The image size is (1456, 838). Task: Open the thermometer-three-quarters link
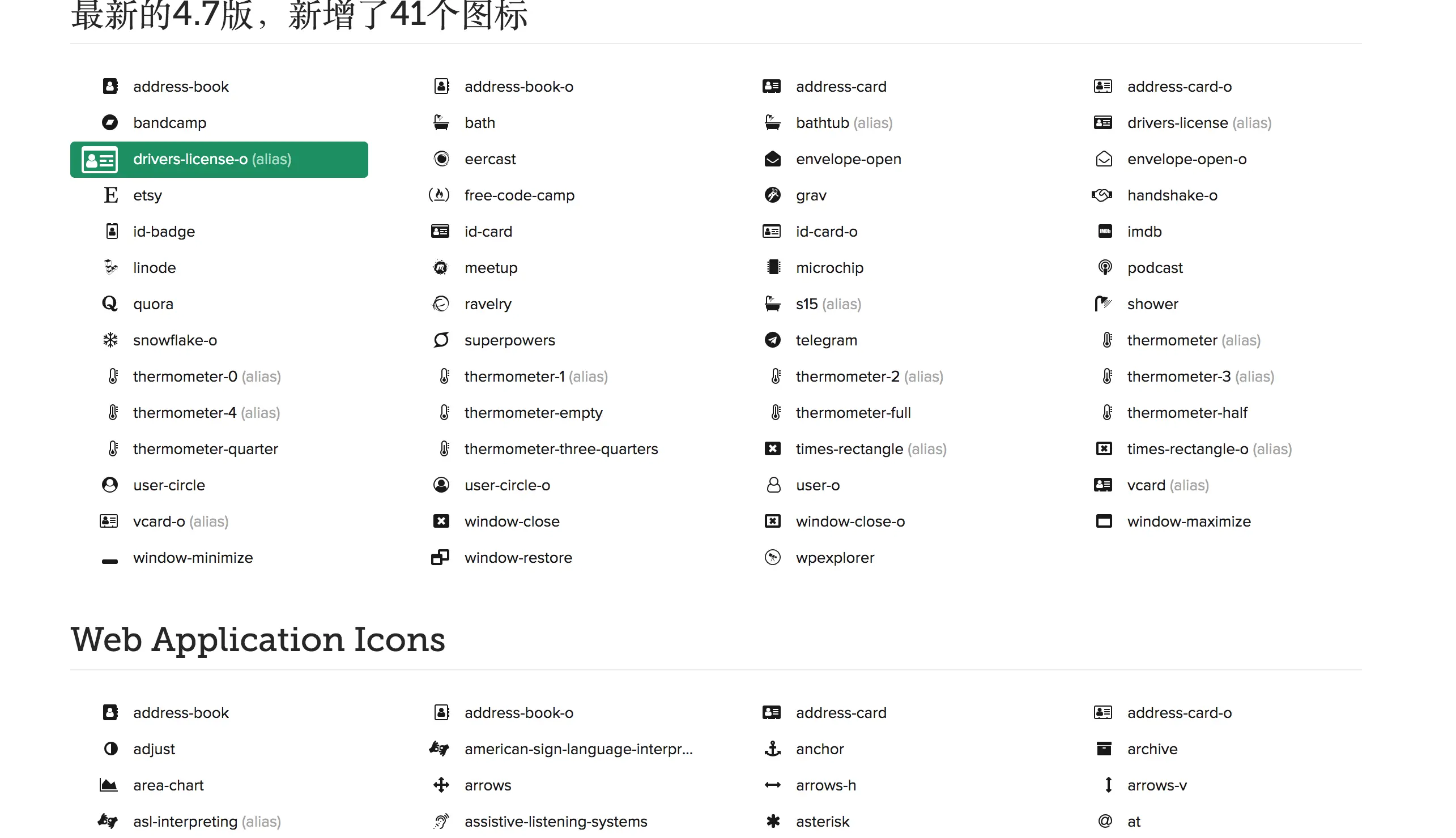coord(560,449)
